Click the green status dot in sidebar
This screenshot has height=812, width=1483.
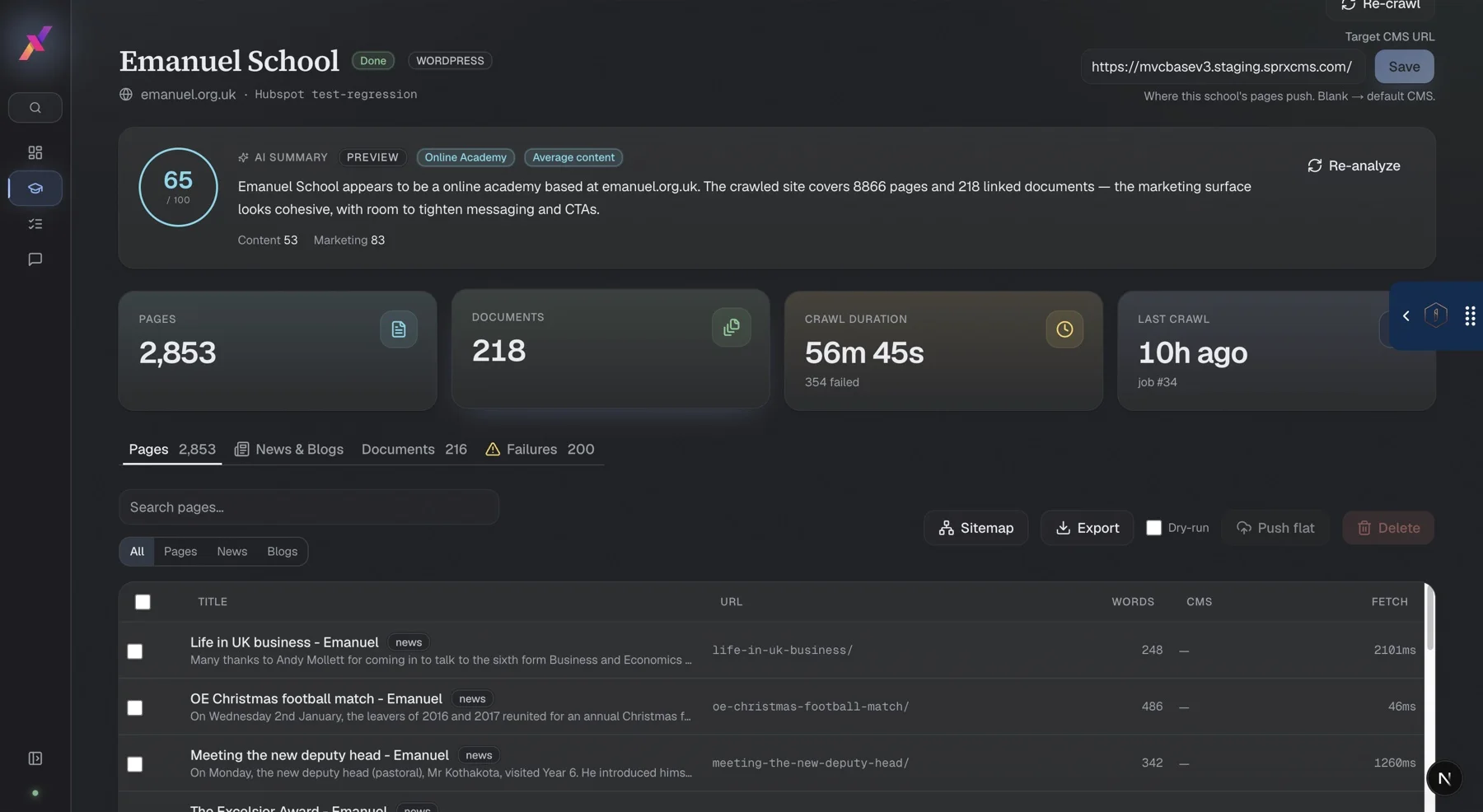click(x=35, y=793)
